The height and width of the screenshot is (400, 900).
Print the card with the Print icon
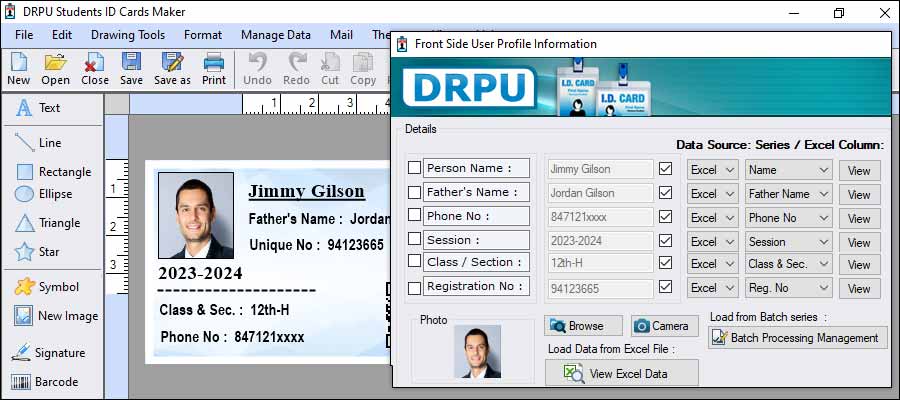[x=214, y=69]
